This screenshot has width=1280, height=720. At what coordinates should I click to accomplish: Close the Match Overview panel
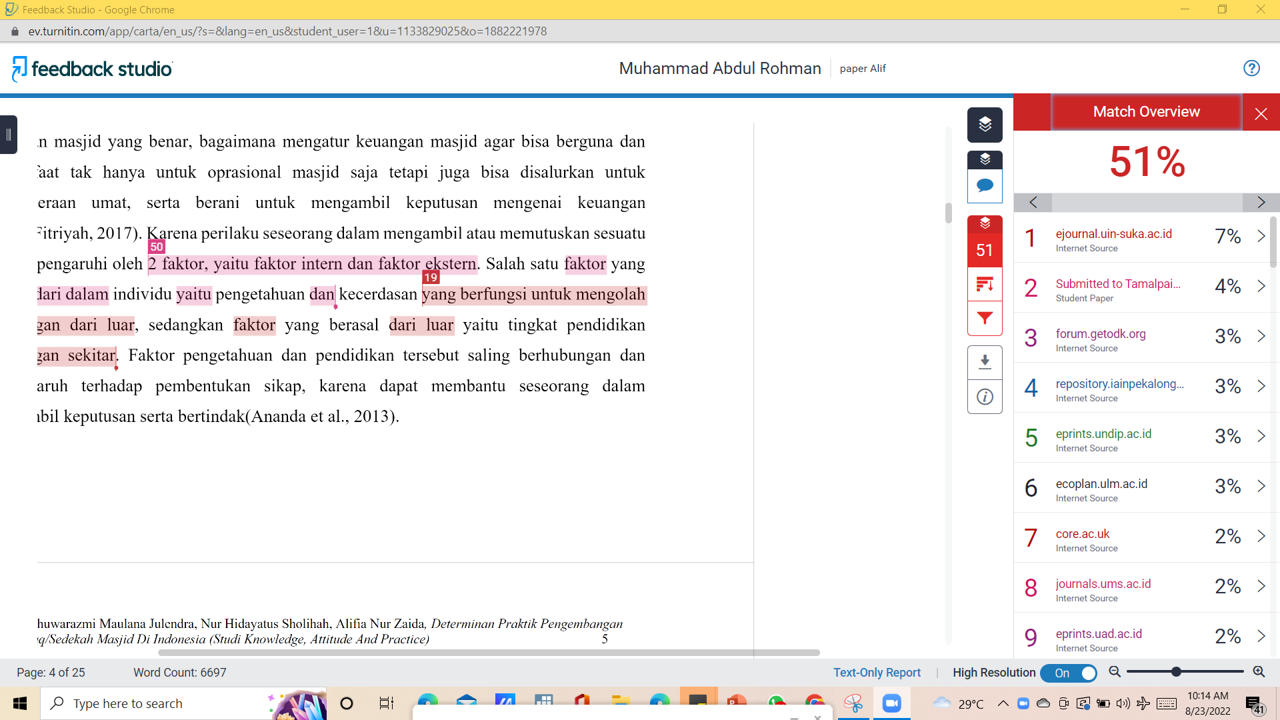(1260, 113)
